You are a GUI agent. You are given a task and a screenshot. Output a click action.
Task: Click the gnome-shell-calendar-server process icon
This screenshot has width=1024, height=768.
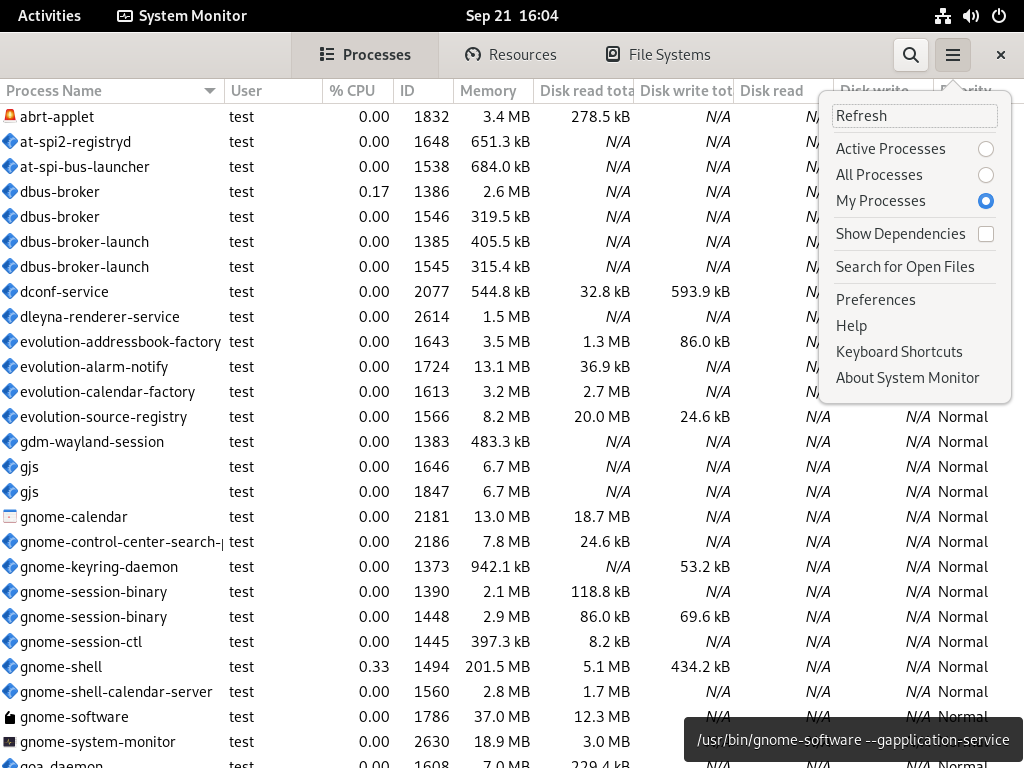pos(10,692)
